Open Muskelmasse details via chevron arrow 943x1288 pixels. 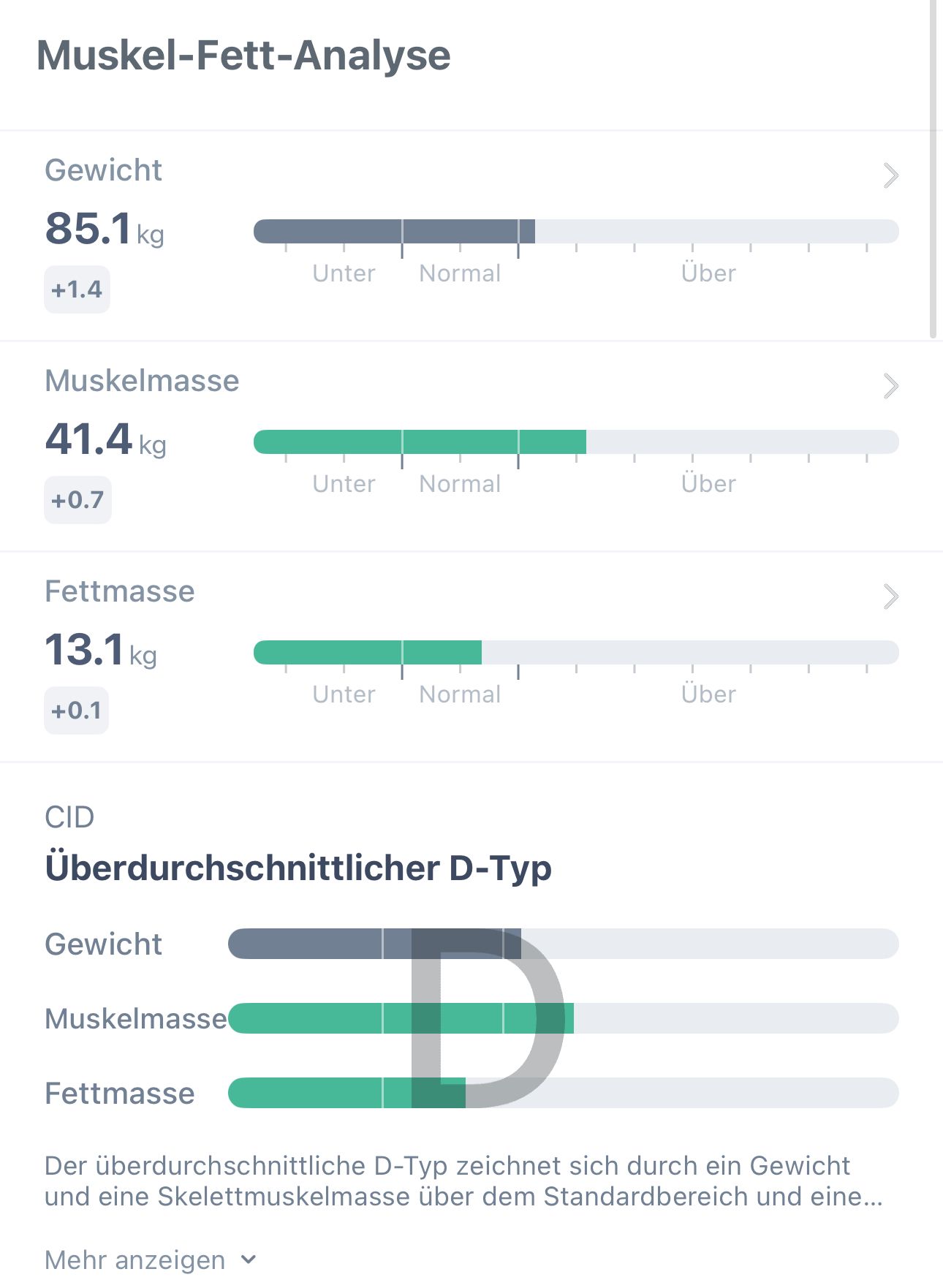click(890, 386)
